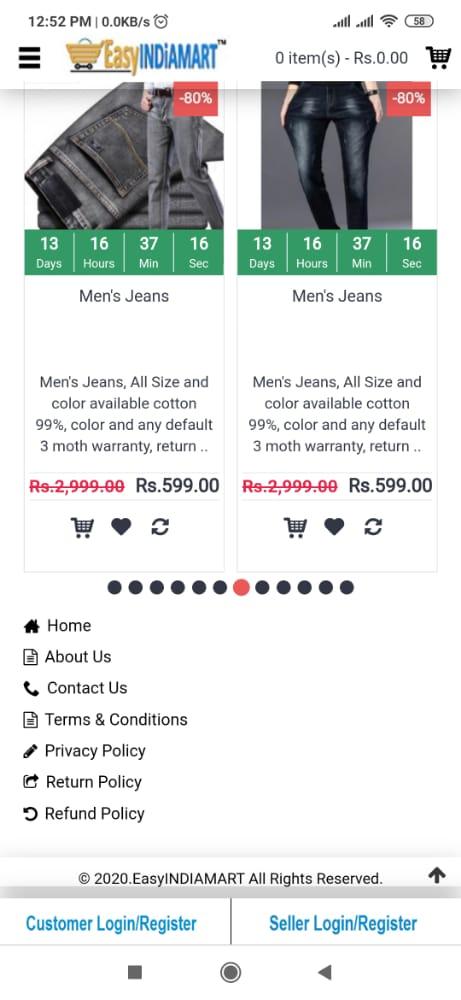Compare left Men's Jeans using refresh arrows icon
The width and height of the screenshot is (461, 1000).
pyautogui.click(x=160, y=527)
